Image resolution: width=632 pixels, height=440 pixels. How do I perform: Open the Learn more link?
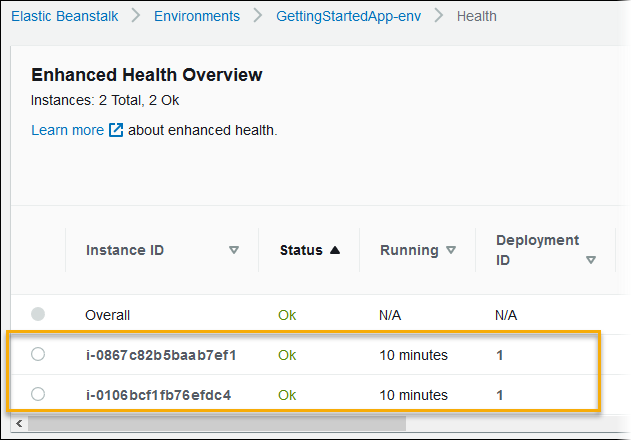(67, 130)
